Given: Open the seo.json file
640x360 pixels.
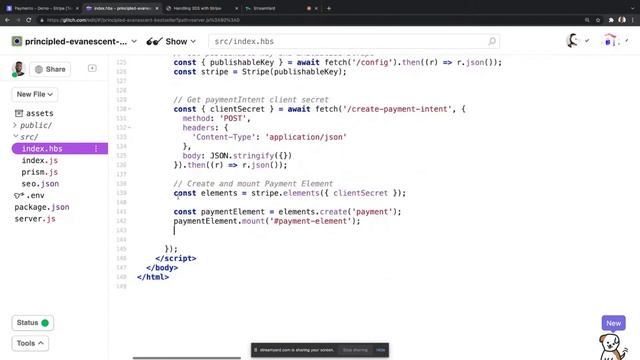Looking at the screenshot, I should pos(40,184).
